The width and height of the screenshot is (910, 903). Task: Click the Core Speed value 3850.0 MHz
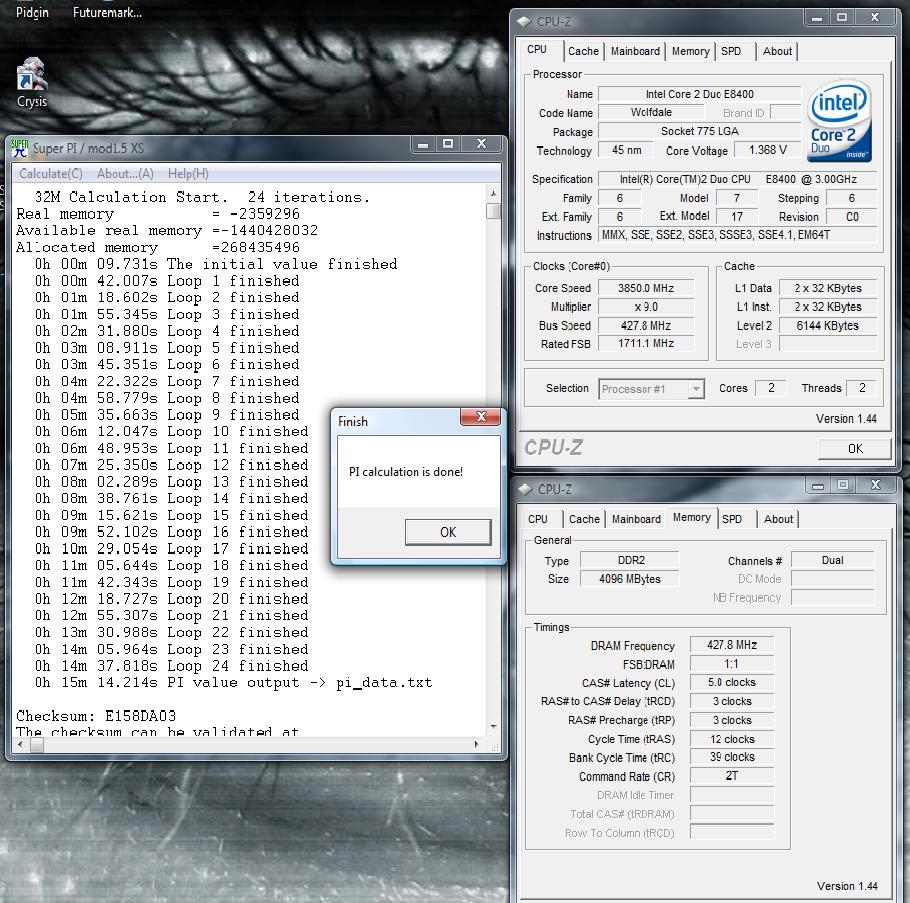[645, 288]
